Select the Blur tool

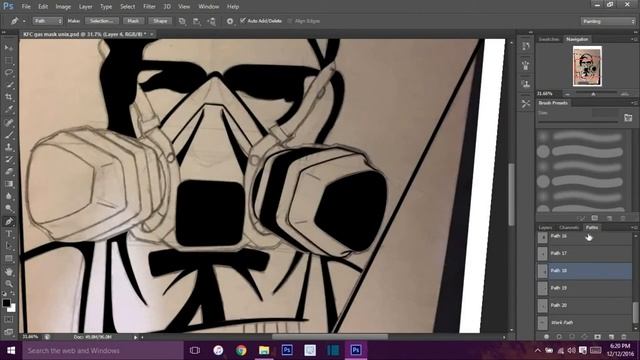point(9,196)
